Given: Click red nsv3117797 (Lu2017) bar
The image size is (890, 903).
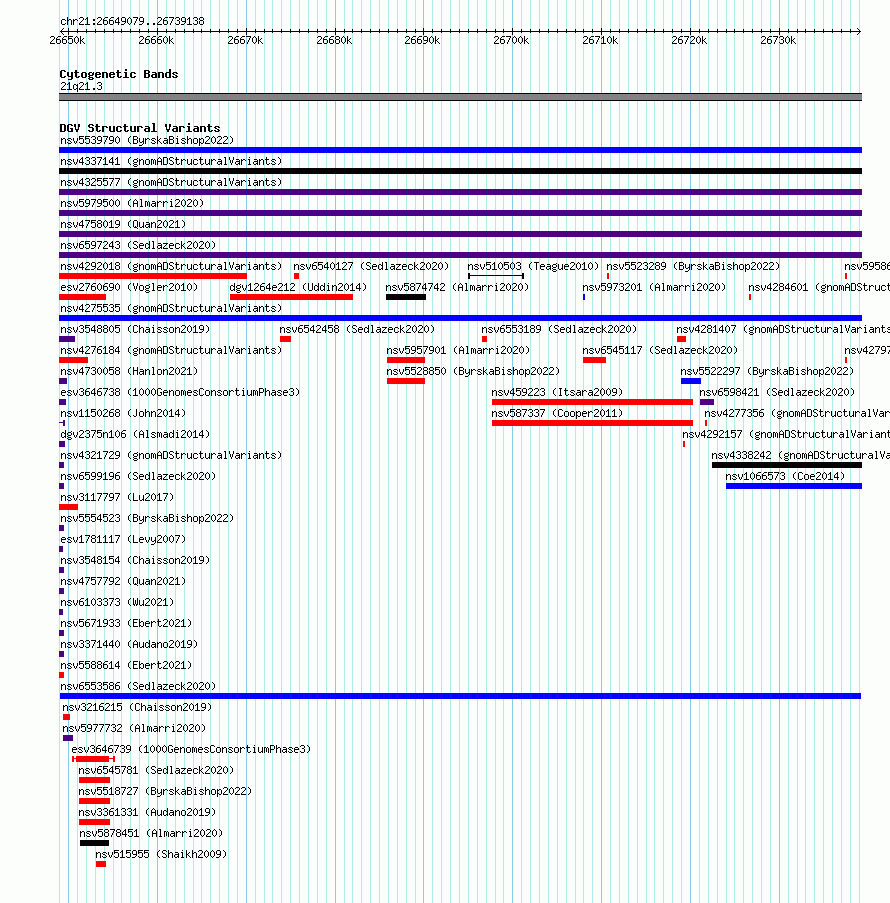Looking at the screenshot, I should tap(69, 507).
